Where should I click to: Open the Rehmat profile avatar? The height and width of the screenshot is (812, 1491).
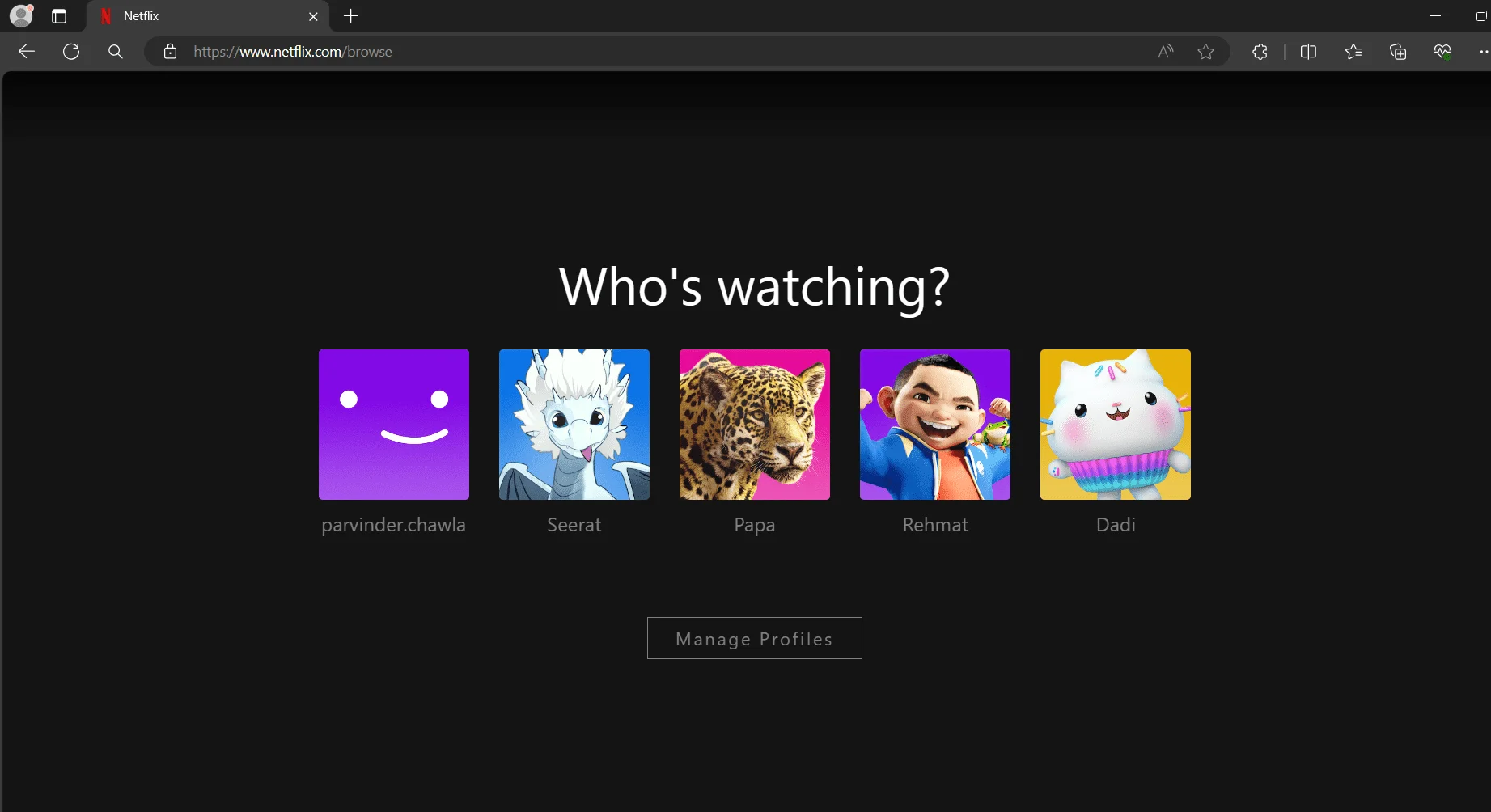click(935, 425)
